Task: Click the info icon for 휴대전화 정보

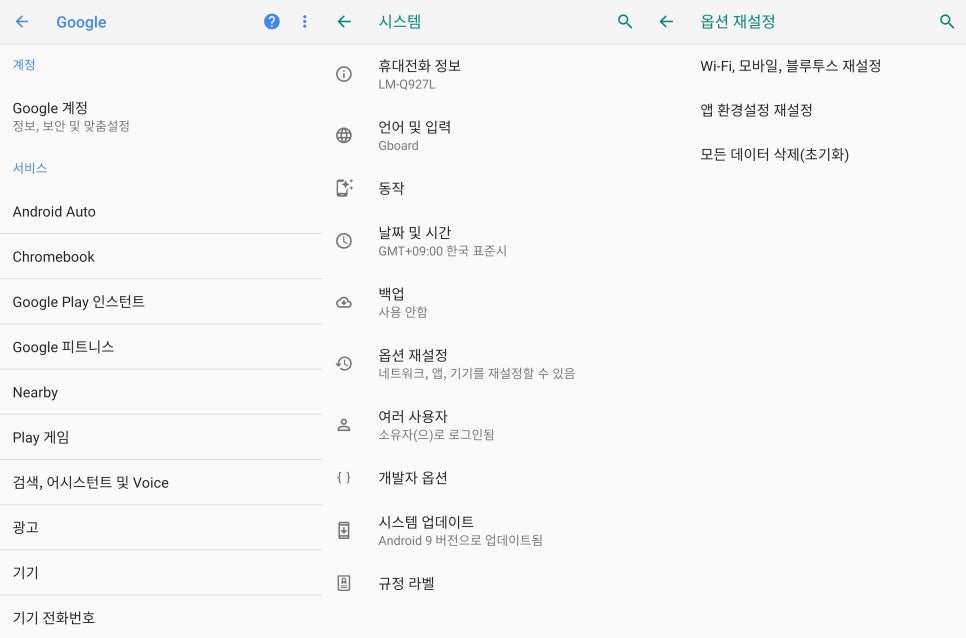Action: tap(344, 74)
